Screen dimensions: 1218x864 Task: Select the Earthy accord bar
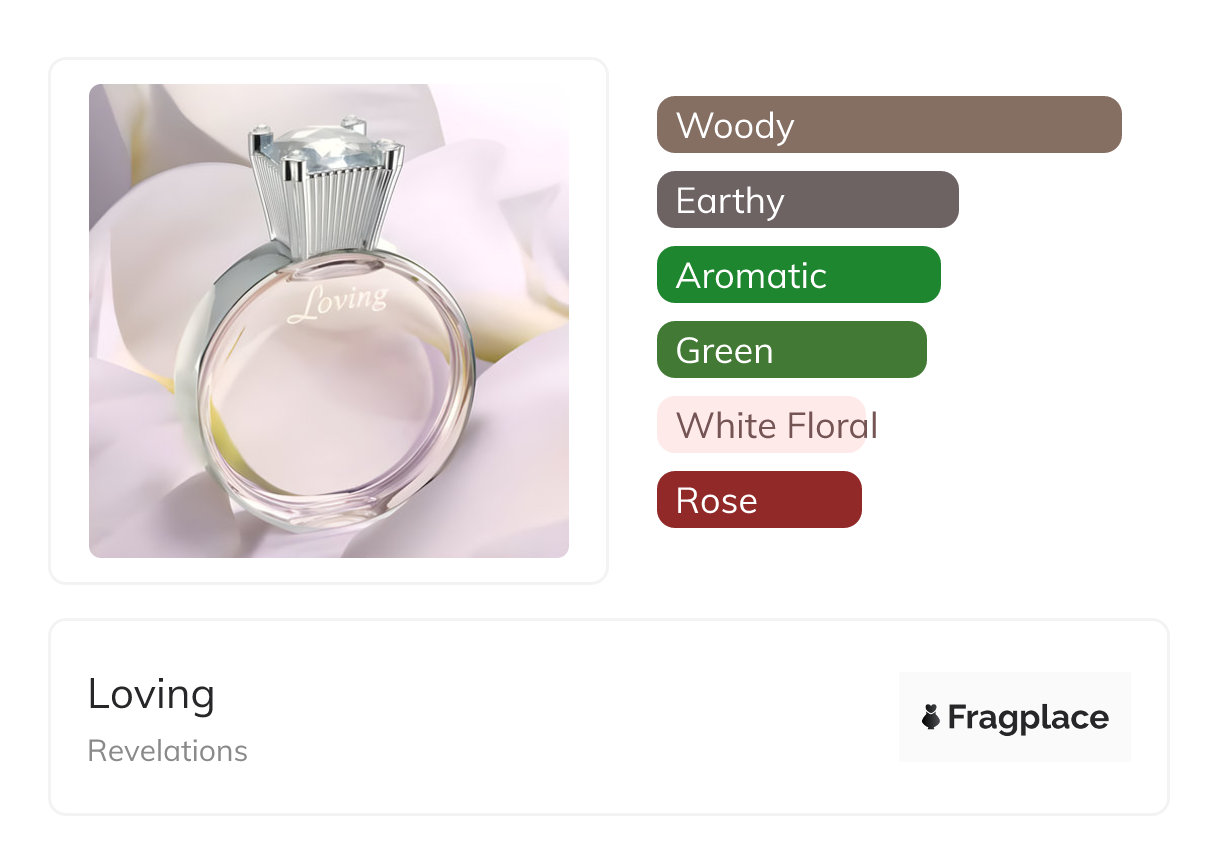[807, 200]
